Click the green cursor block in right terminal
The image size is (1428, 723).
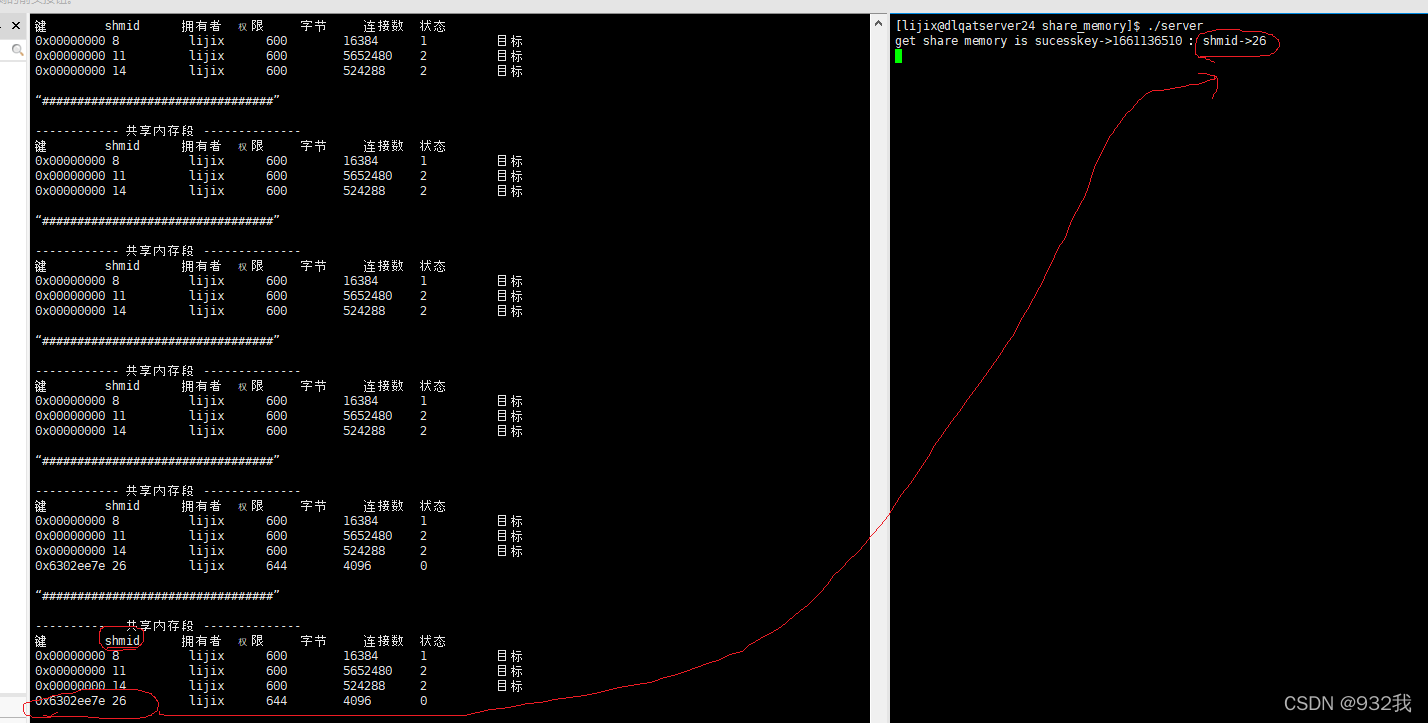click(x=898, y=56)
